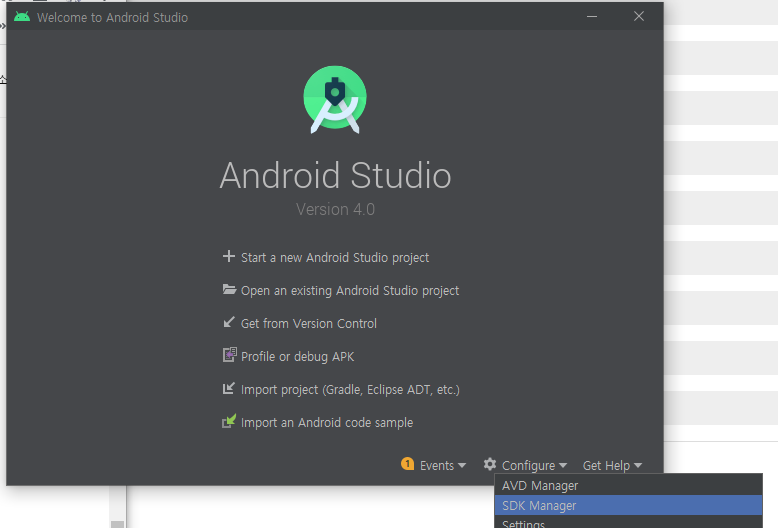Choose Settings in the Configure menu
The height and width of the screenshot is (528, 778).
tap(628, 522)
